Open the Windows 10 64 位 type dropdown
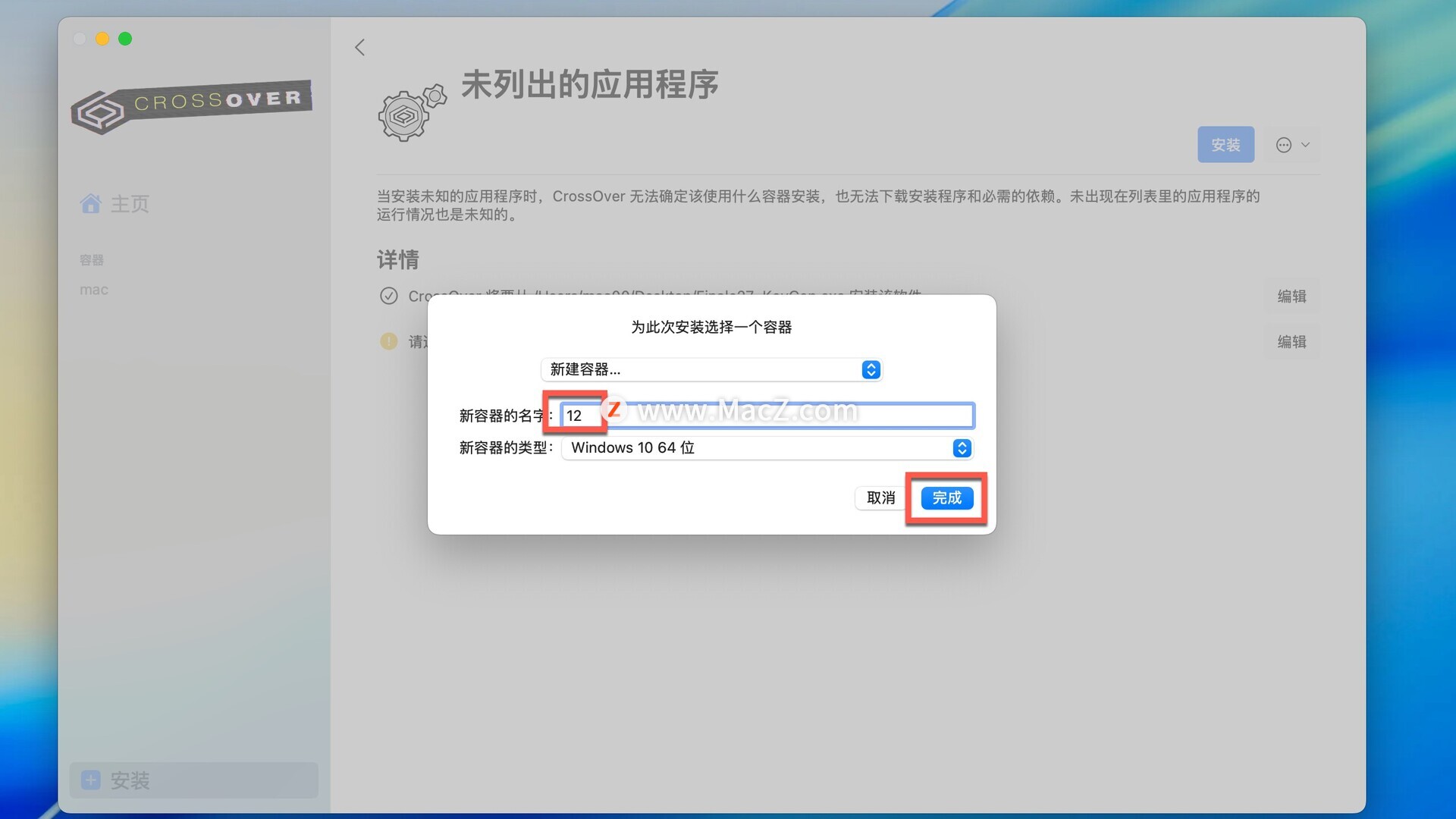The image size is (1456, 819). 767,448
